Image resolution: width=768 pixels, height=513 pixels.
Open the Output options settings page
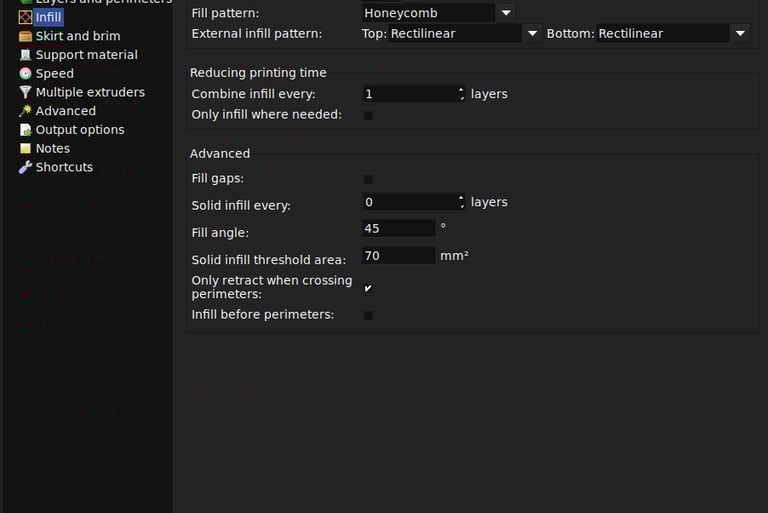click(80, 130)
